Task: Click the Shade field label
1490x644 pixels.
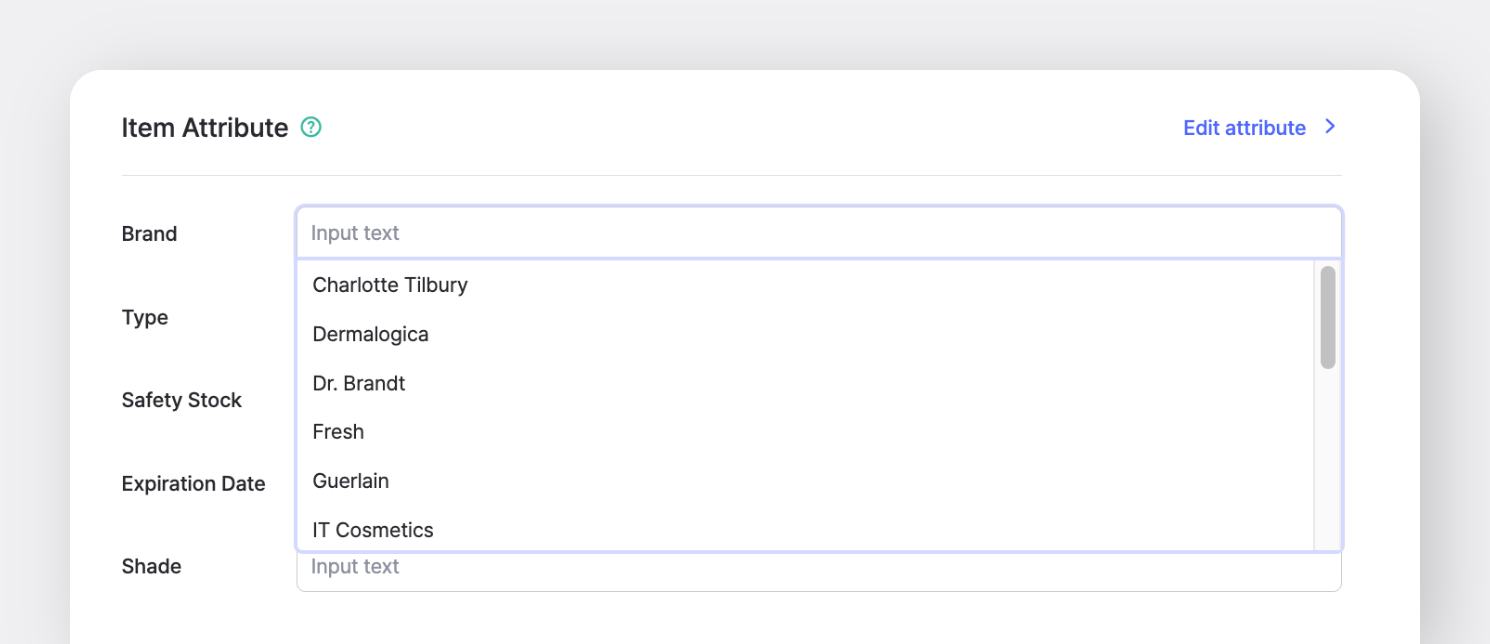Action: point(151,567)
